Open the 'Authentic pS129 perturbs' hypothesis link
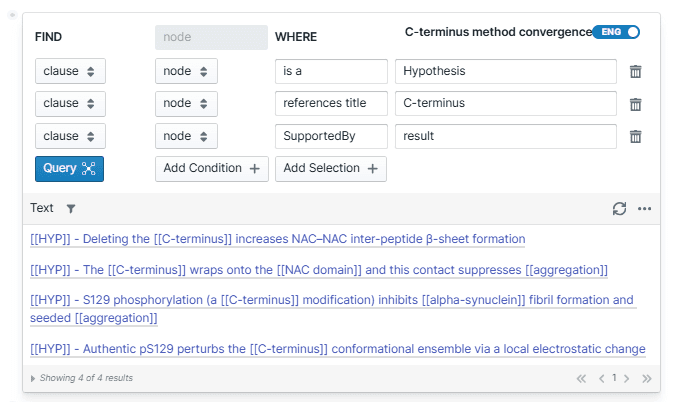Viewport: 675px width, 402px height. click(338, 349)
